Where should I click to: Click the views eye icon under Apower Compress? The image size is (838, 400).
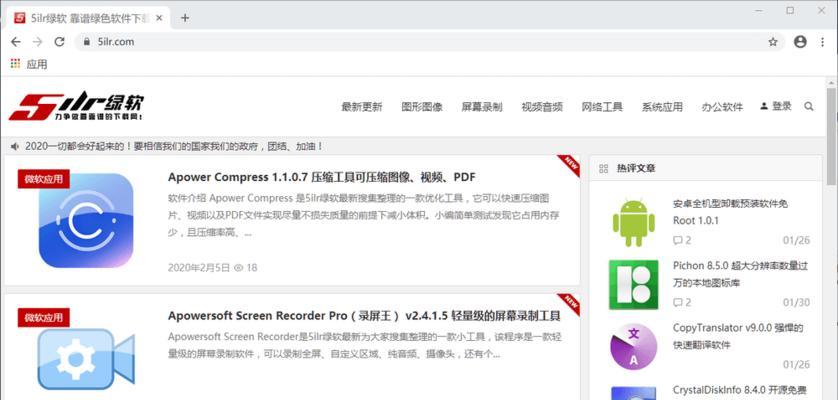(x=239, y=267)
